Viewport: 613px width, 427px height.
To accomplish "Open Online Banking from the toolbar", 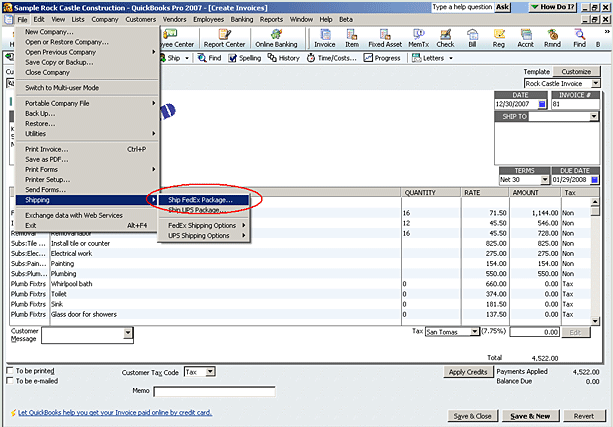I will tap(276, 38).
